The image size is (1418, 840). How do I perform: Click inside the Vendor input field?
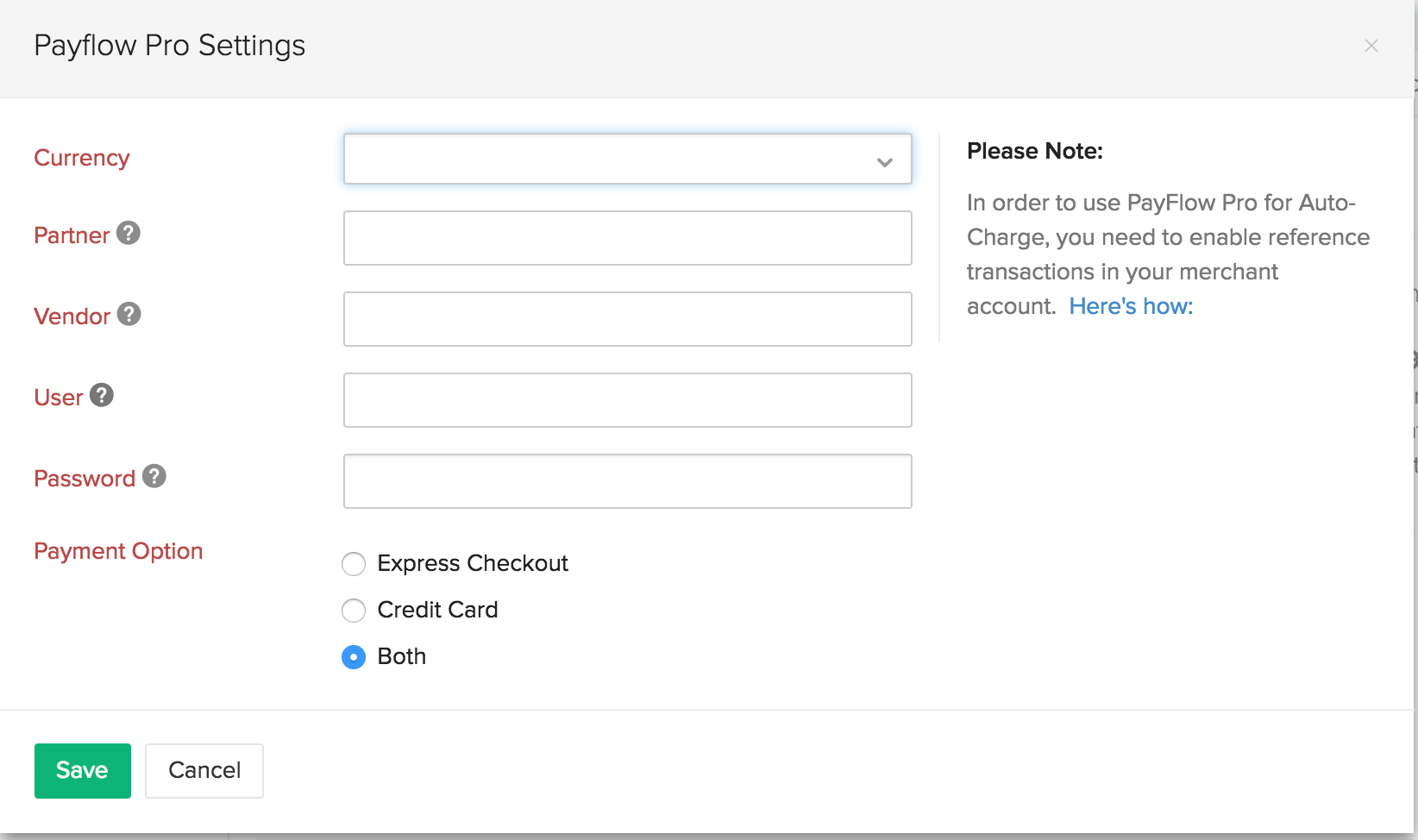pos(627,319)
